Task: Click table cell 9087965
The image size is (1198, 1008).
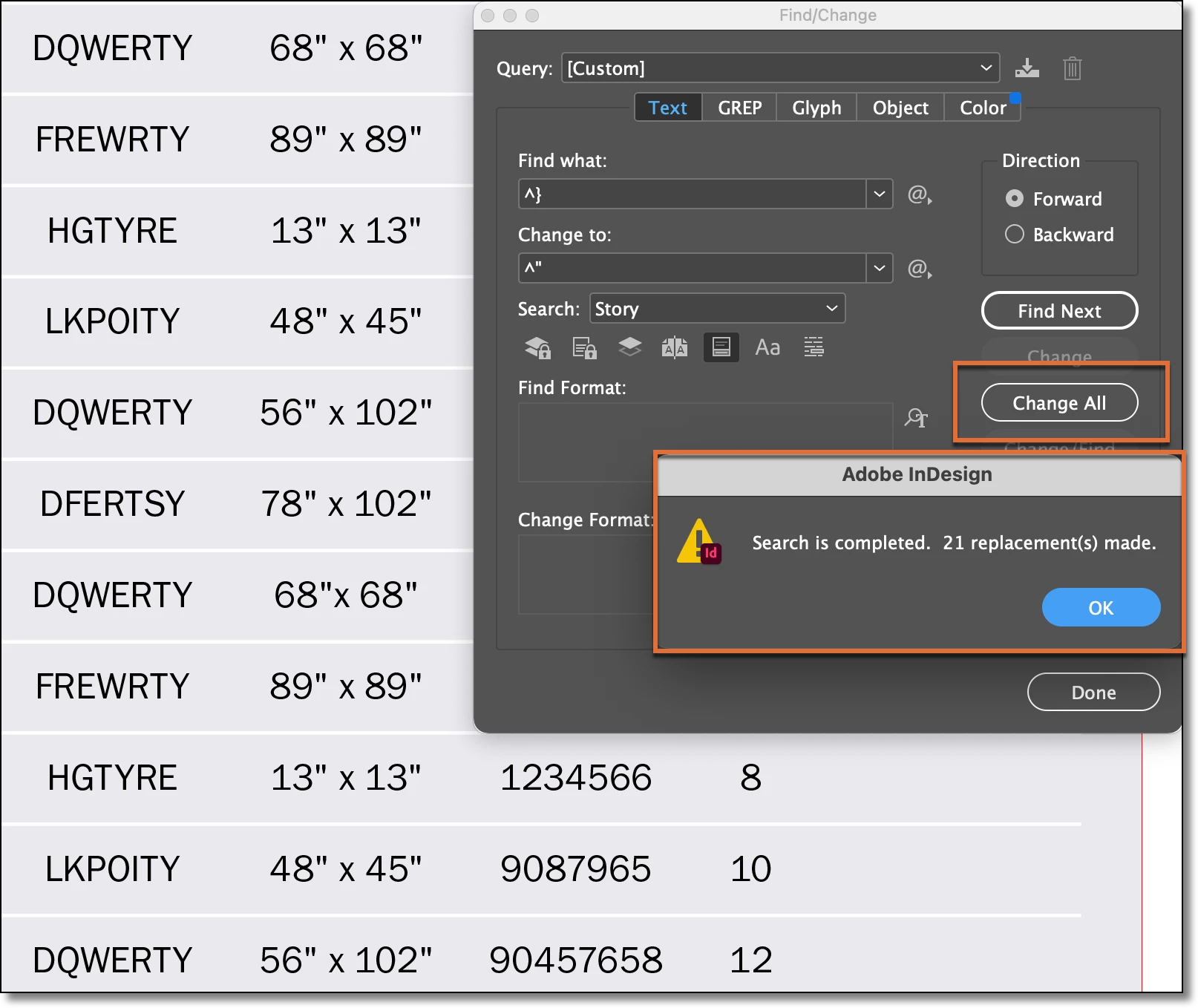Action: [576, 869]
